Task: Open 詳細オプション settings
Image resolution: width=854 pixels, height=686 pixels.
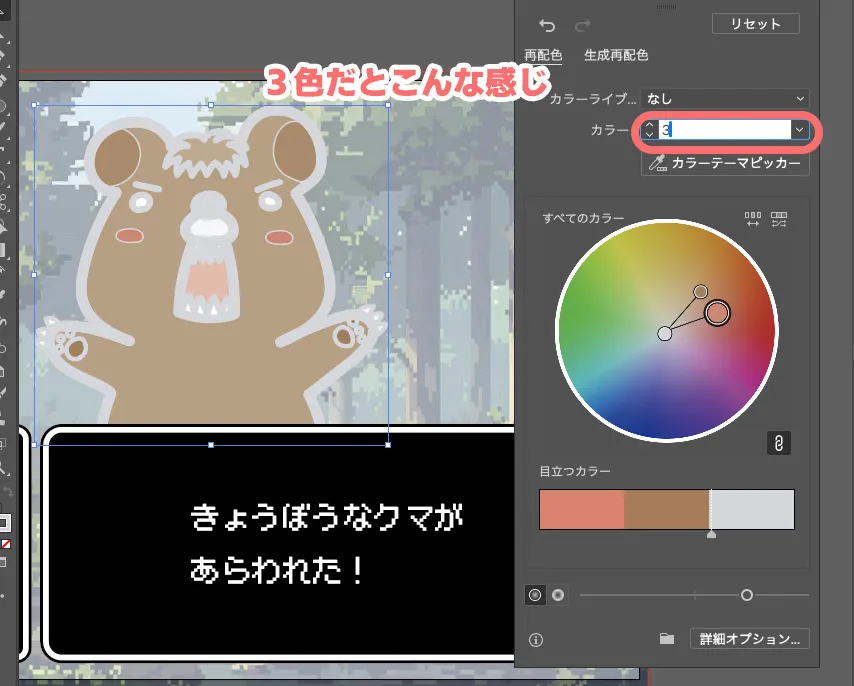Action: coord(750,638)
